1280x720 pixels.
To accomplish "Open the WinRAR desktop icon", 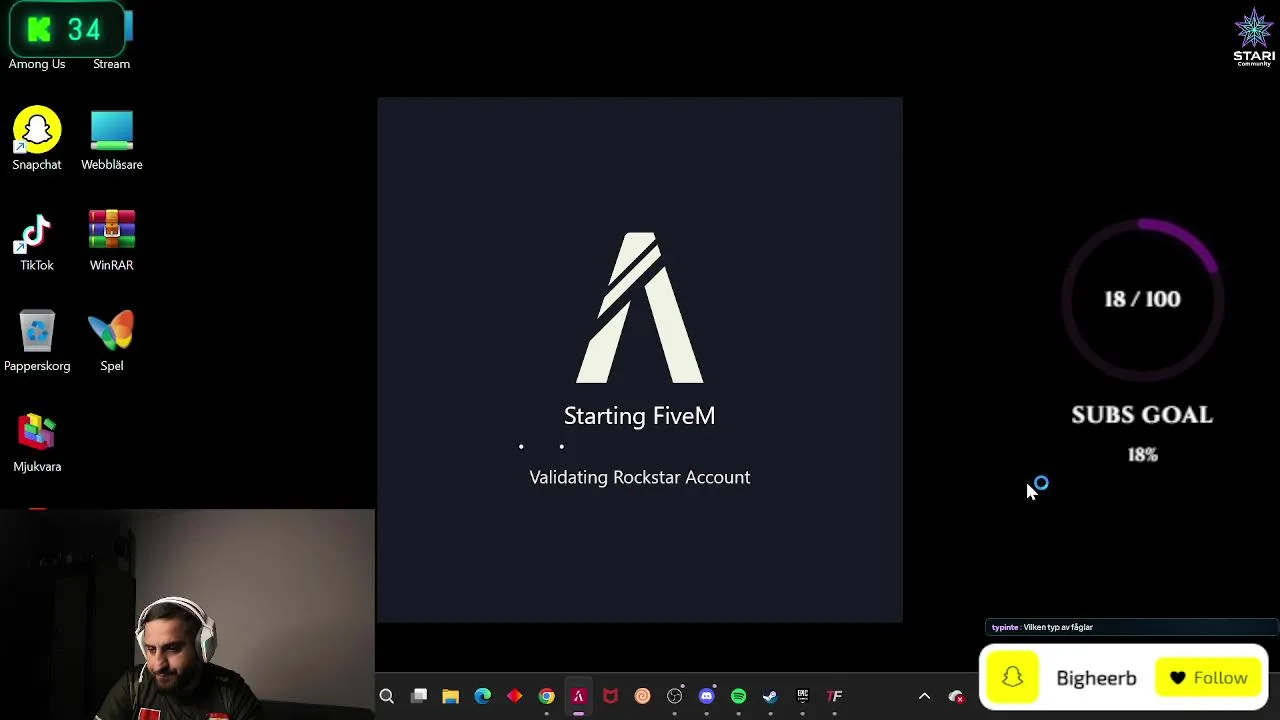I will tap(111, 240).
